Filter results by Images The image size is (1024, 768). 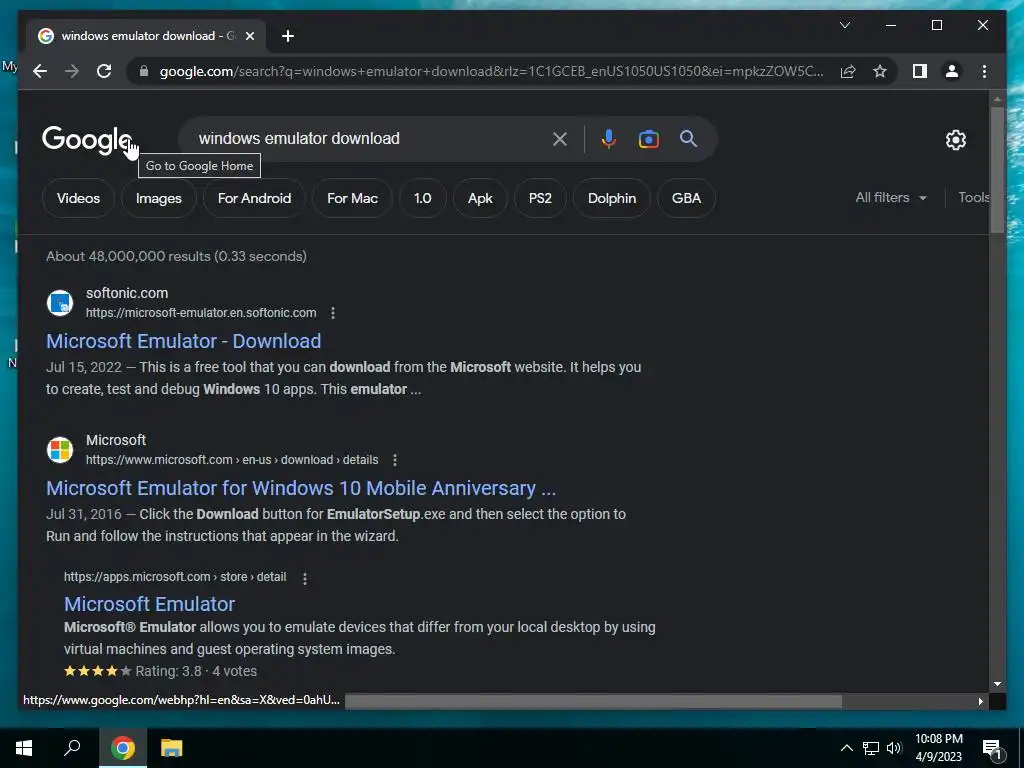(159, 198)
